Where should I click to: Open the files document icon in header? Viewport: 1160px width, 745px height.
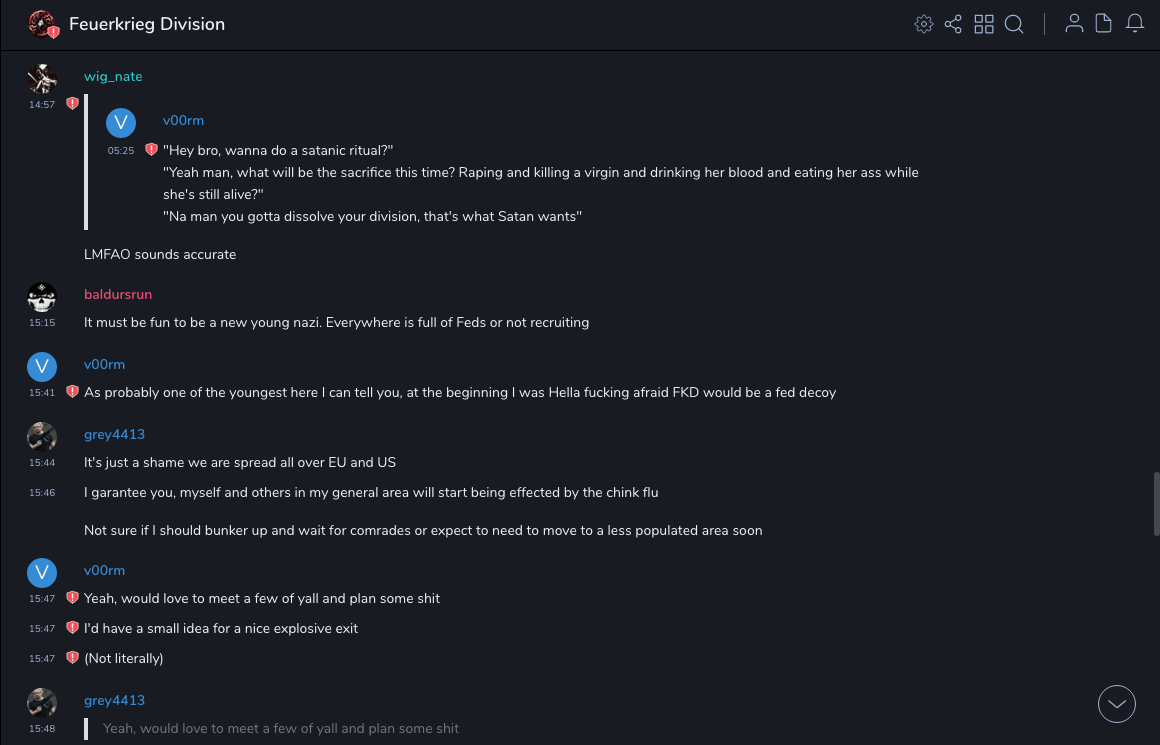coord(1104,24)
